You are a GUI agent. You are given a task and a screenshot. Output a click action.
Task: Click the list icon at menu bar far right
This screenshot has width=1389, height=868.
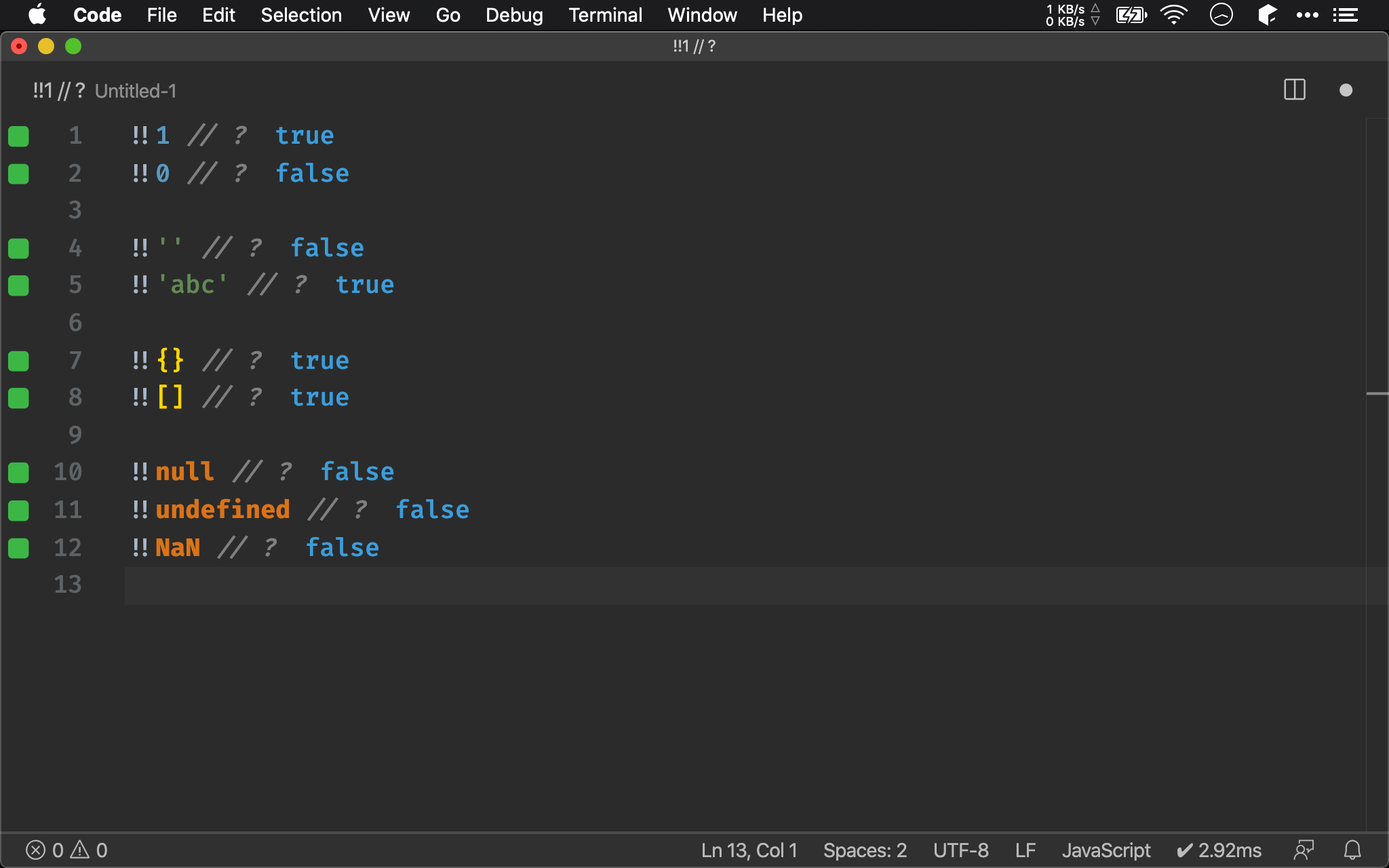tap(1346, 14)
